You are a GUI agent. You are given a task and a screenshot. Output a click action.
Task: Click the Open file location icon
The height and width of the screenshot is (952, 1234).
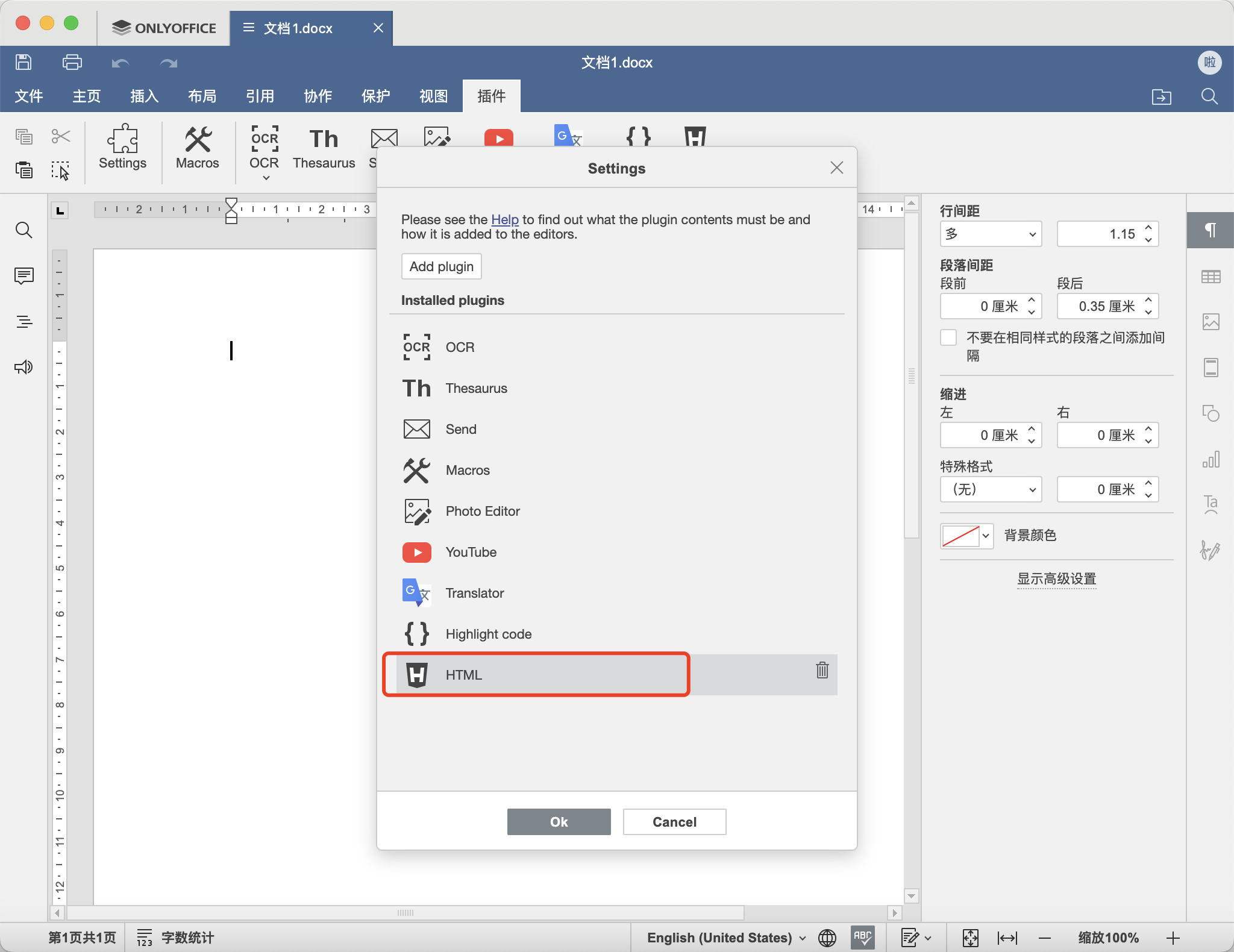point(1161,96)
